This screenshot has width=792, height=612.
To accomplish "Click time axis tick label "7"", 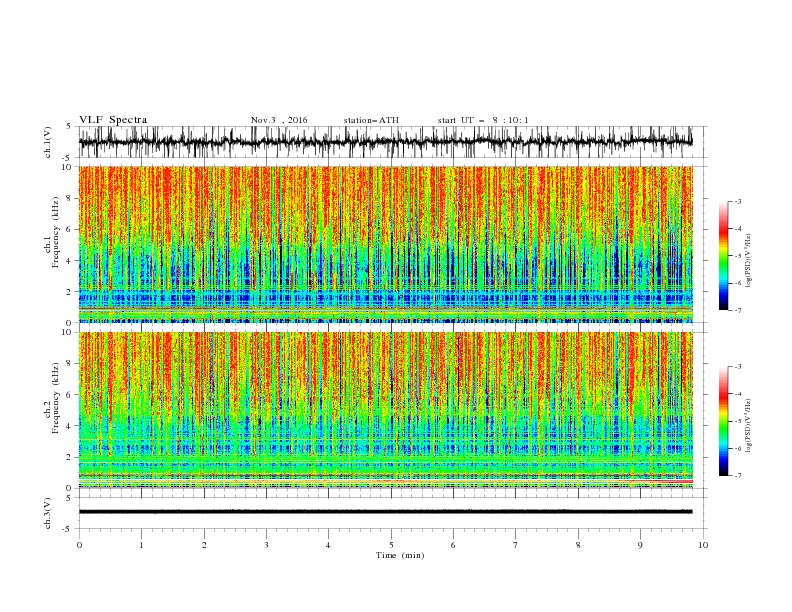I will point(516,545).
